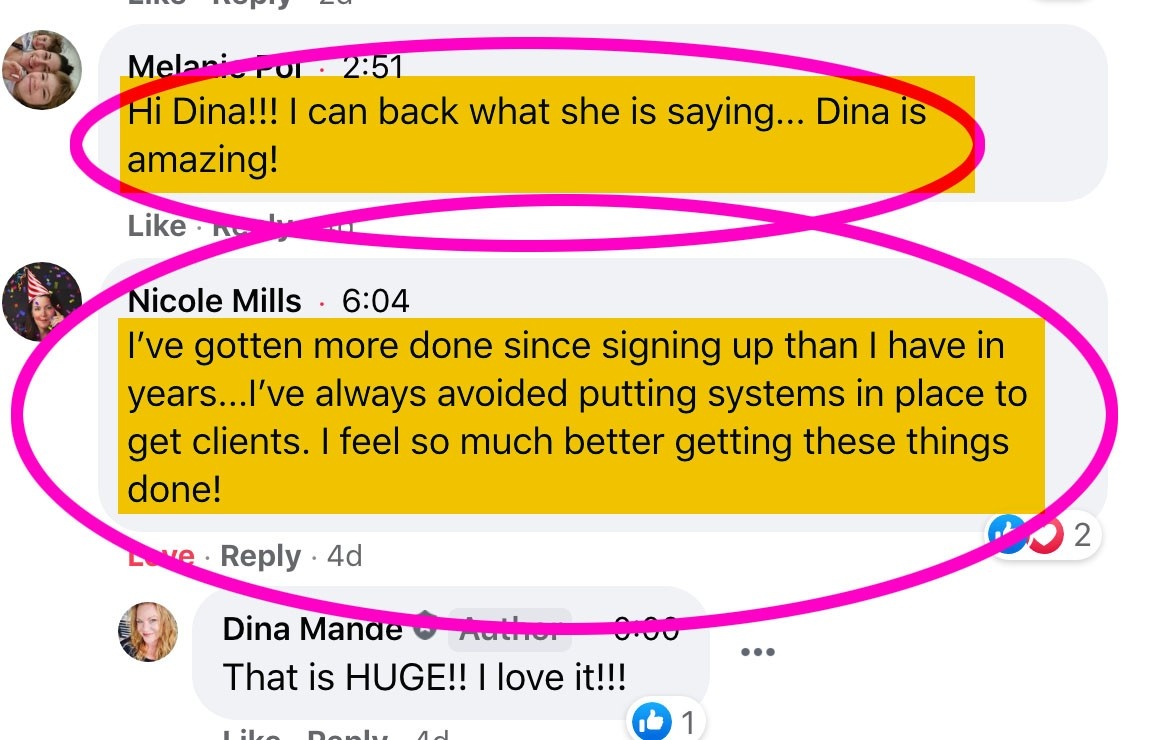Open reaction count 2 on Nicole's comment
Screen dimensions: 1164x740
pyautogui.click(x=1082, y=535)
